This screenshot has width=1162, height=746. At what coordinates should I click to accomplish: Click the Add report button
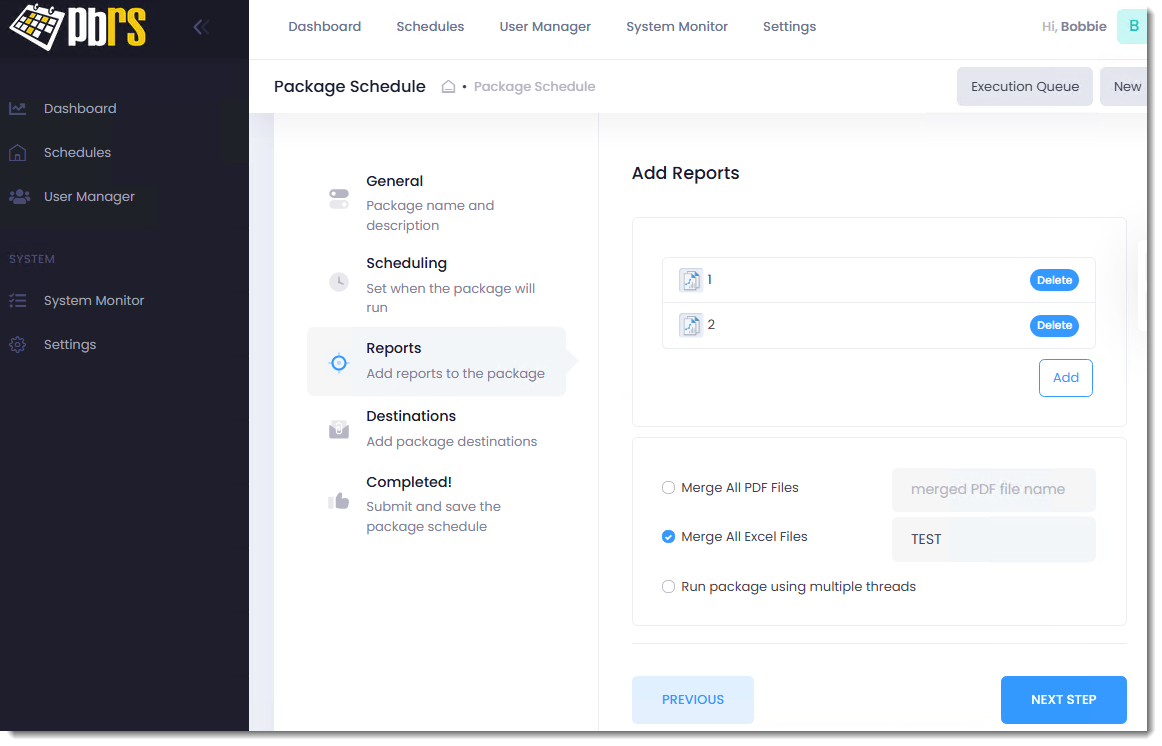click(x=1065, y=378)
